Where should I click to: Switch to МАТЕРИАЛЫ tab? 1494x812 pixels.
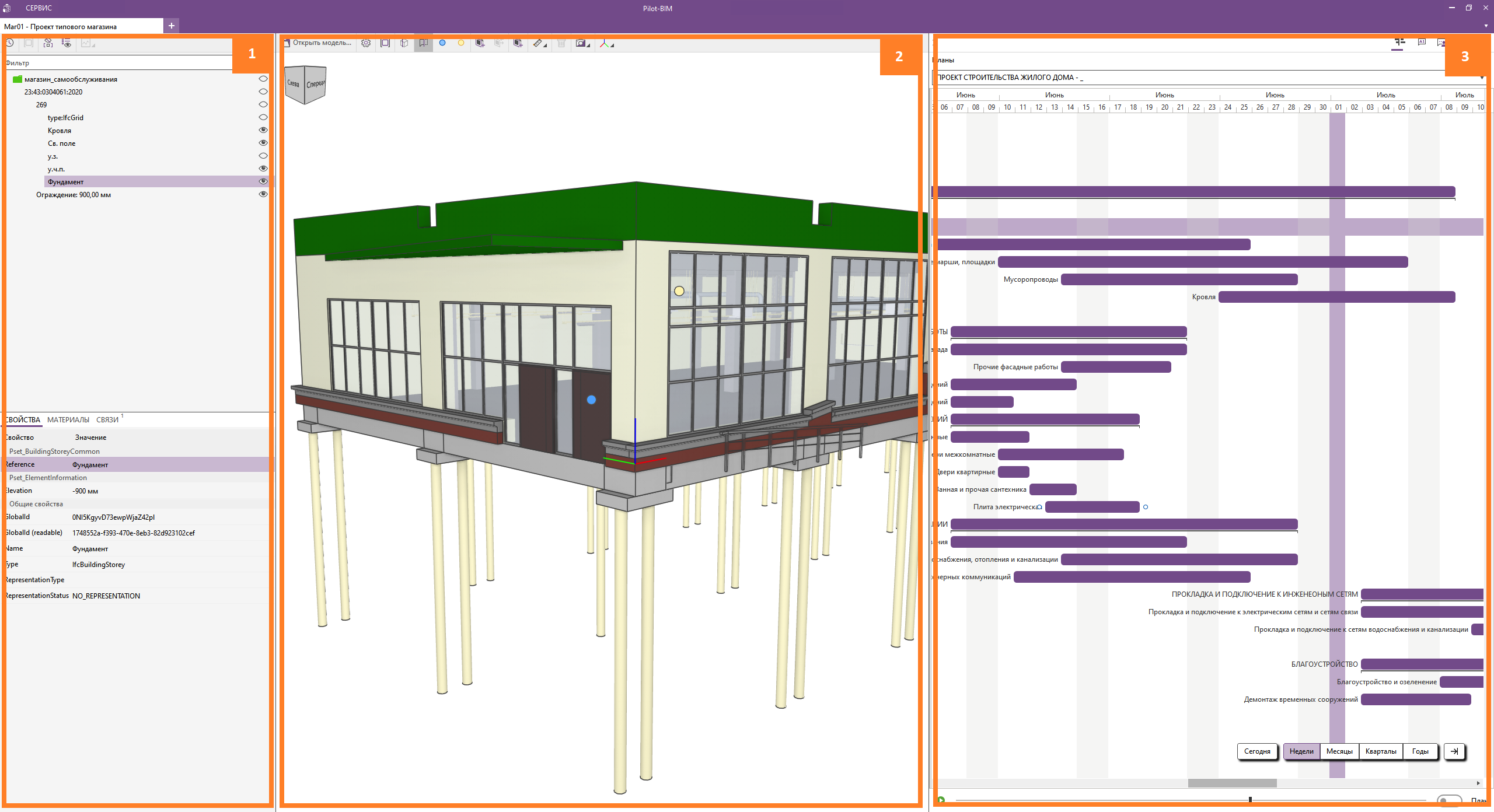pyautogui.click(x=68, y=420)
